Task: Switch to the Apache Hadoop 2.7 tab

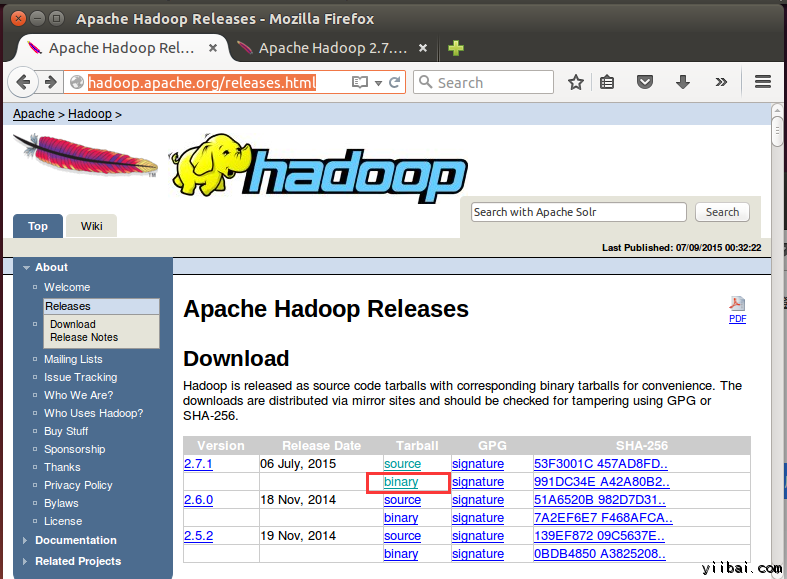Action: [x=330, y=48]
